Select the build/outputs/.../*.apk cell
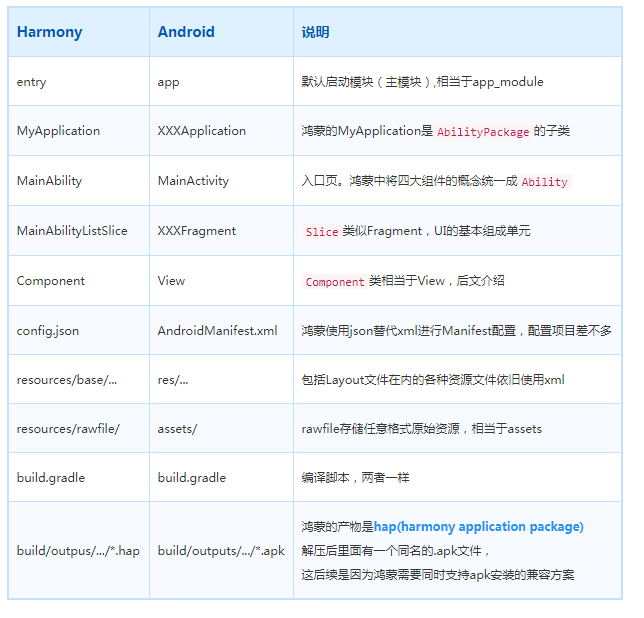Screen dimensions: 644x618 221,551
